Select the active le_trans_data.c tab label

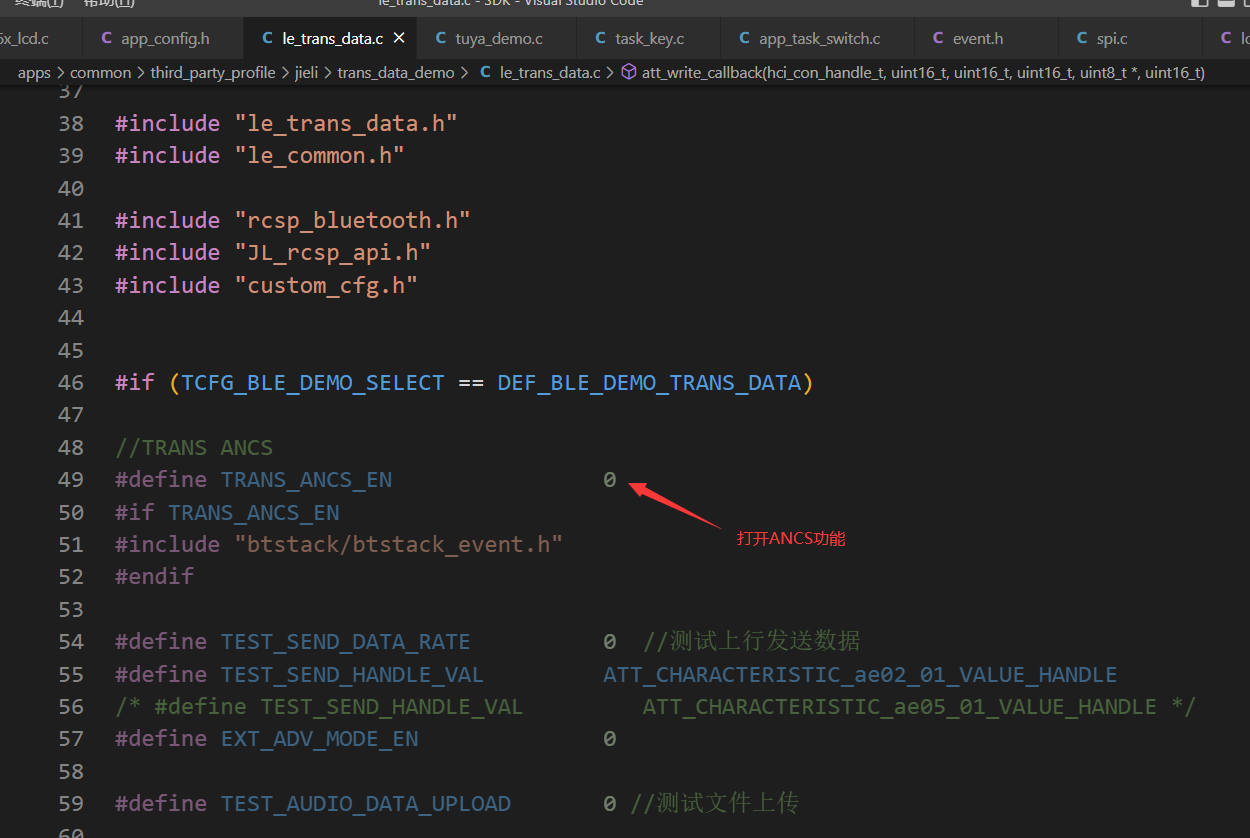[x=332, y=38]
